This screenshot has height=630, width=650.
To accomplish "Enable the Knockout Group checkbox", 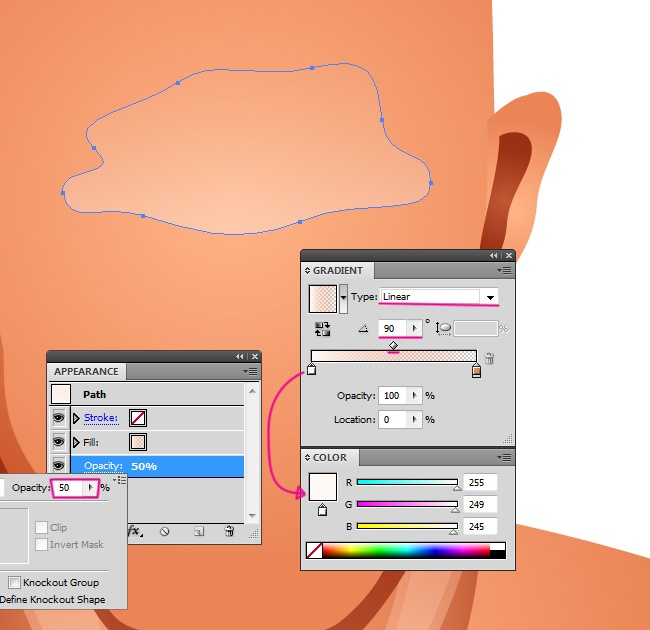I will pos(15,582).
